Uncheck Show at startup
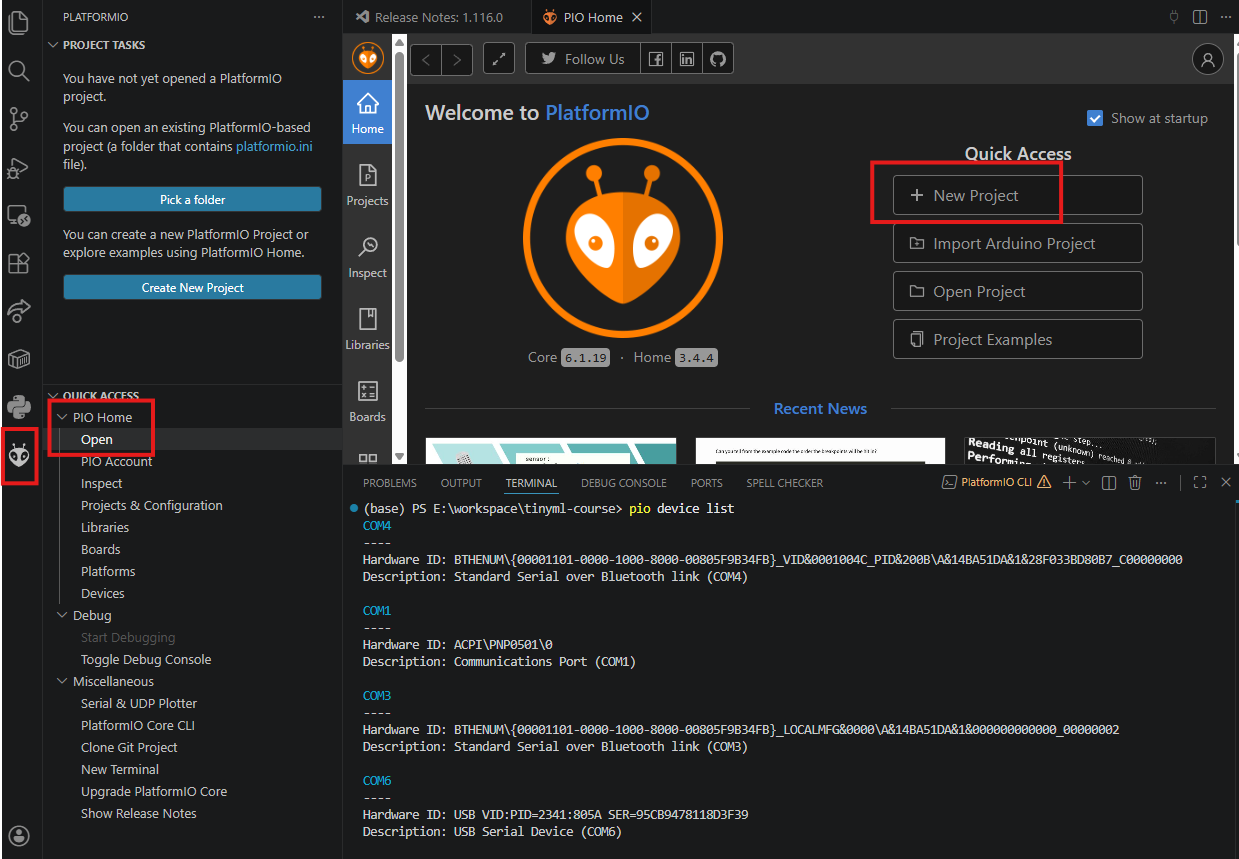1239x859 pixels. [1095, 118]
